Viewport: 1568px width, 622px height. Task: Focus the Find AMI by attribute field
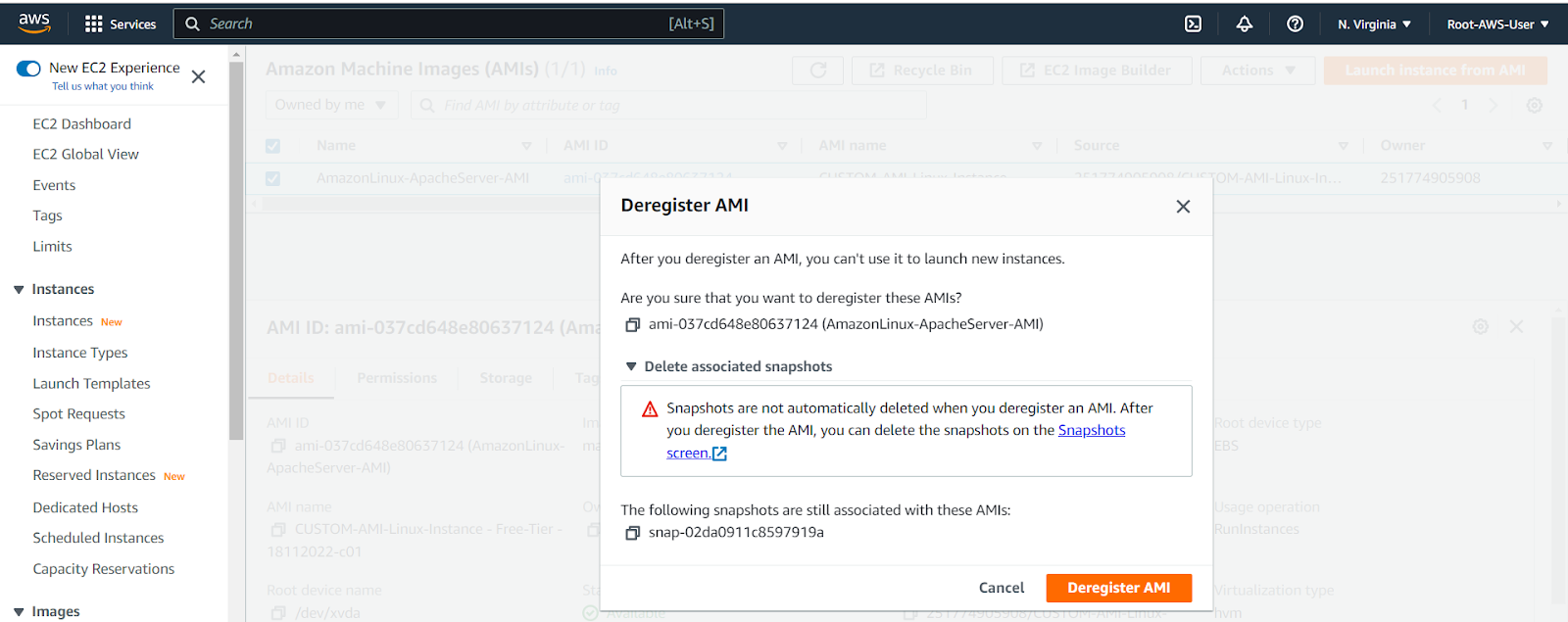(x=668, y=105)
